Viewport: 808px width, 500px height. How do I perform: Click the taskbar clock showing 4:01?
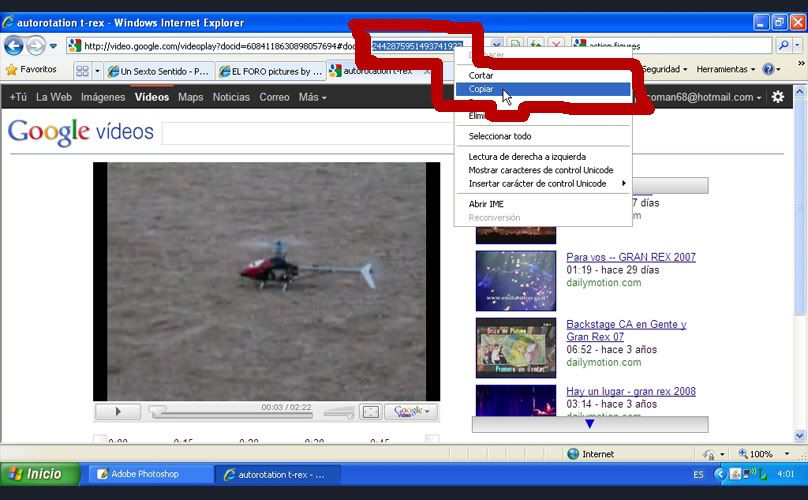tap(785, 474)
